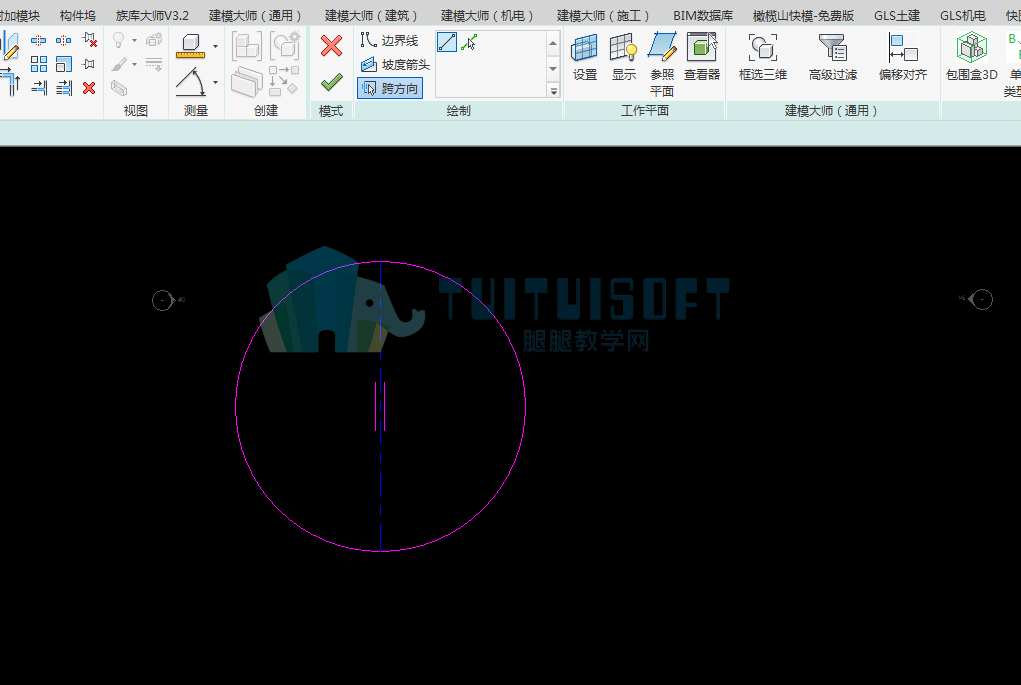Click the Unpin tool icon
This screenshot has height=685, width=1021.
pyautogui.click(x=89, y=40)
